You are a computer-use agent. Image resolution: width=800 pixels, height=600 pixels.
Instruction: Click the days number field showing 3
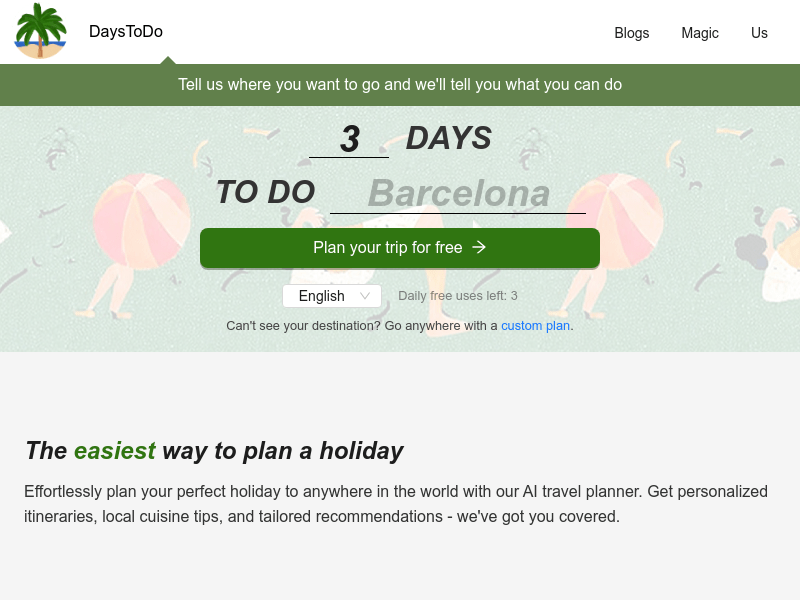(349, 140)
